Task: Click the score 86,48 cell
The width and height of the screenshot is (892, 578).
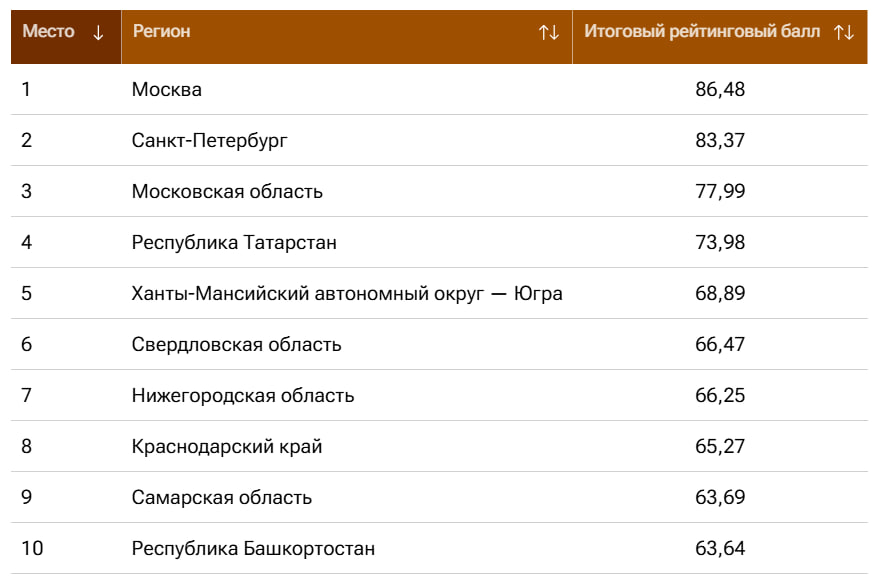Action: [x=720, y=89]
